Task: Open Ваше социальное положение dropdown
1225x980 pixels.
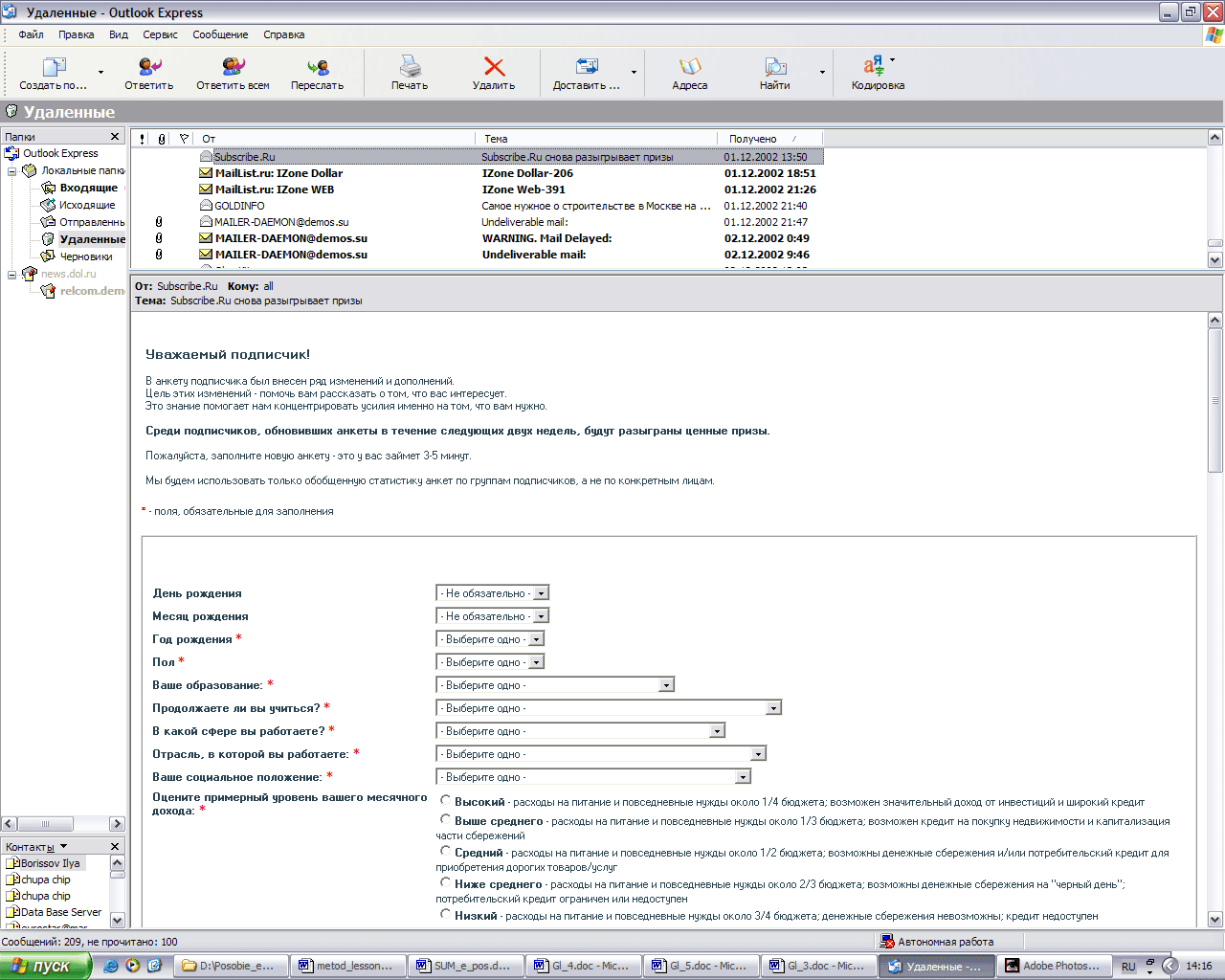Action: tap(593, 777)
